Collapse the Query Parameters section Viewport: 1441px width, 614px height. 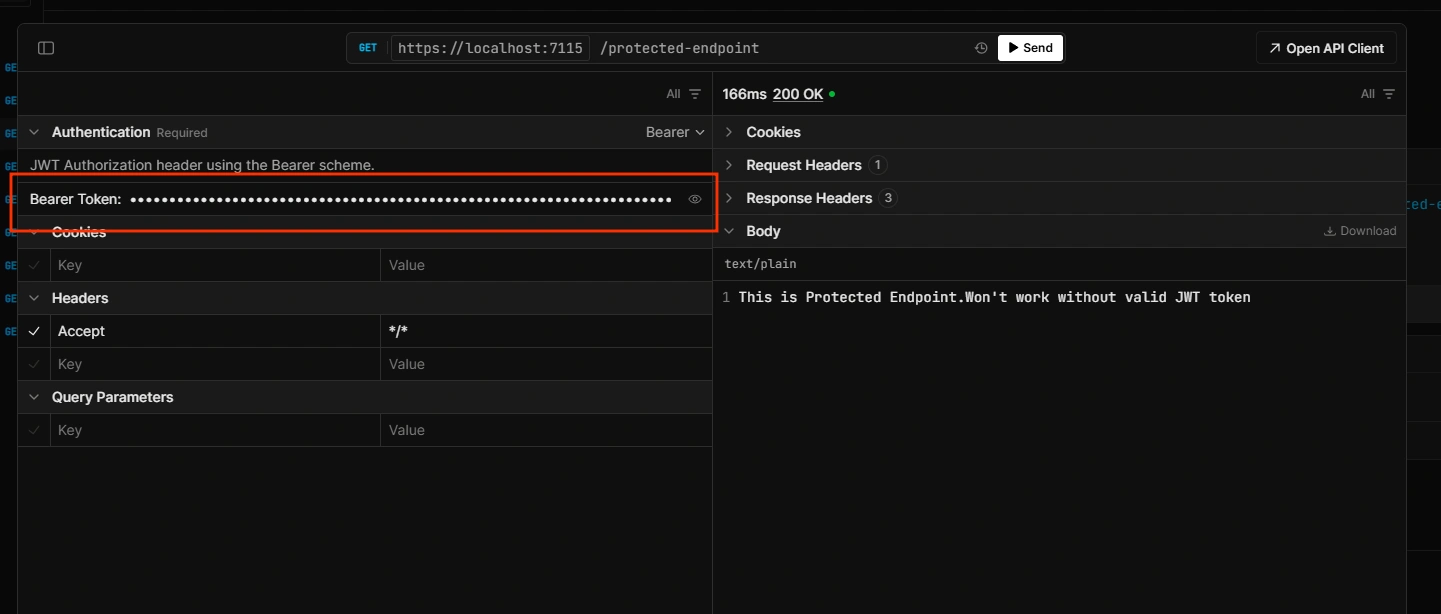(35, 397)
